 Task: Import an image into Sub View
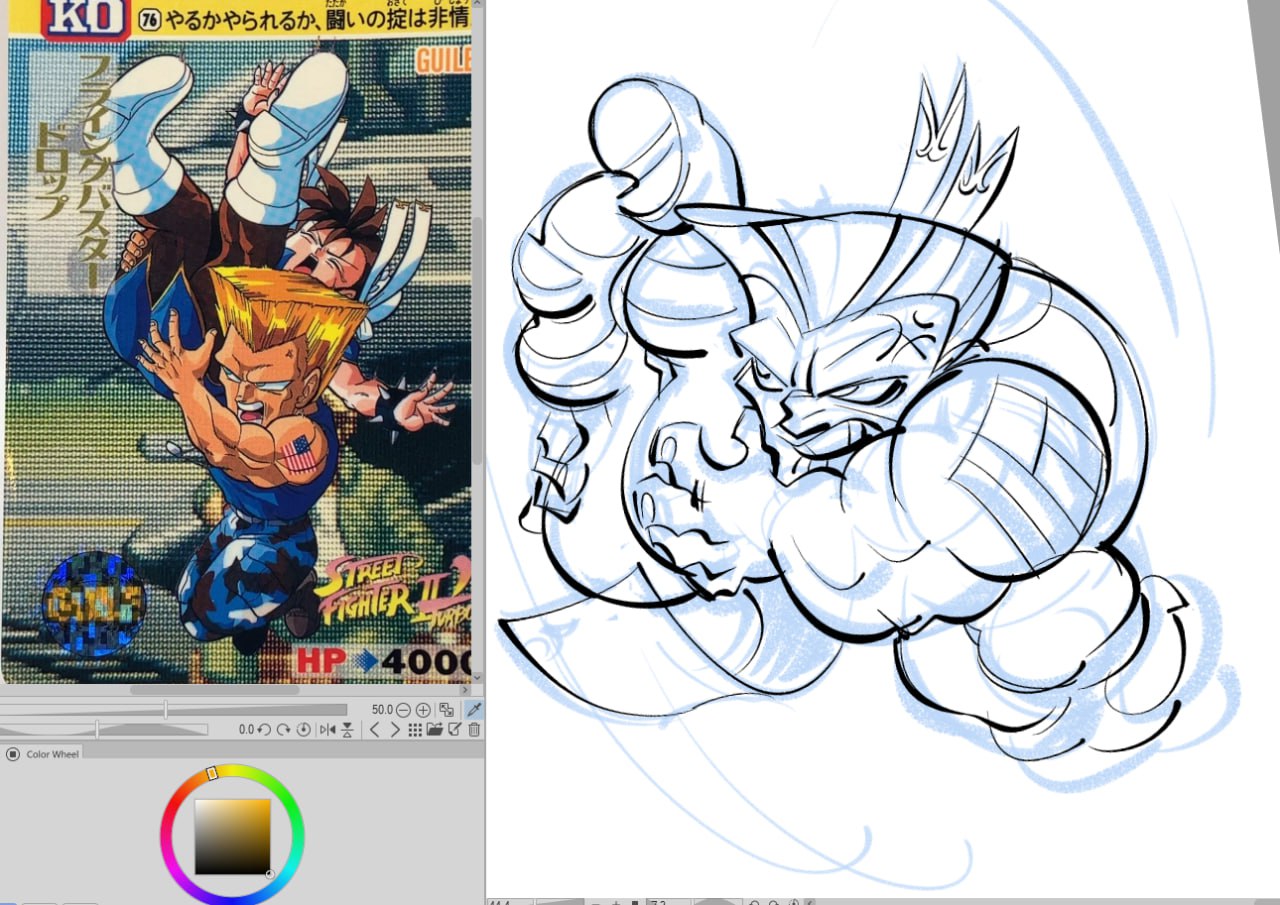click(x=435, y=730)
